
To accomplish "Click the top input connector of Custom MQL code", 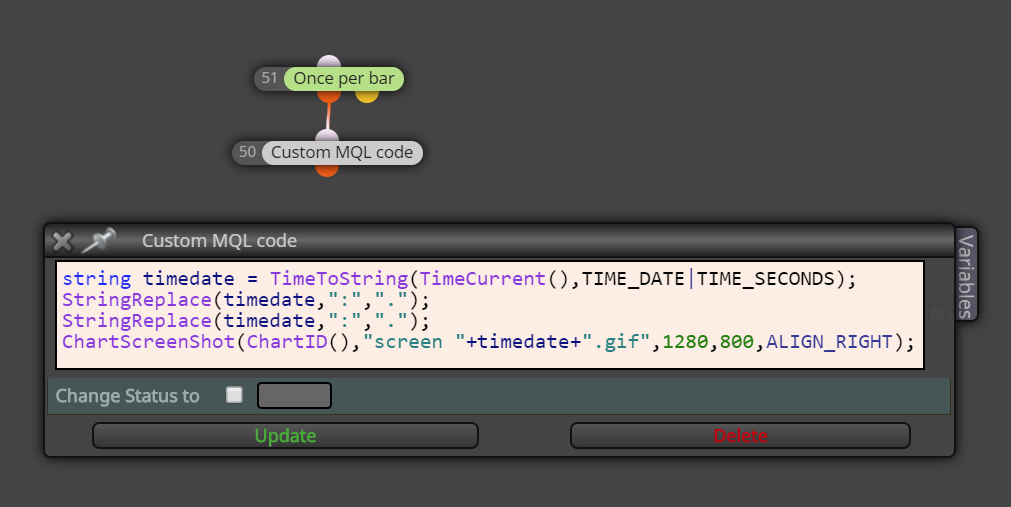I will click(x=327, y=135).
